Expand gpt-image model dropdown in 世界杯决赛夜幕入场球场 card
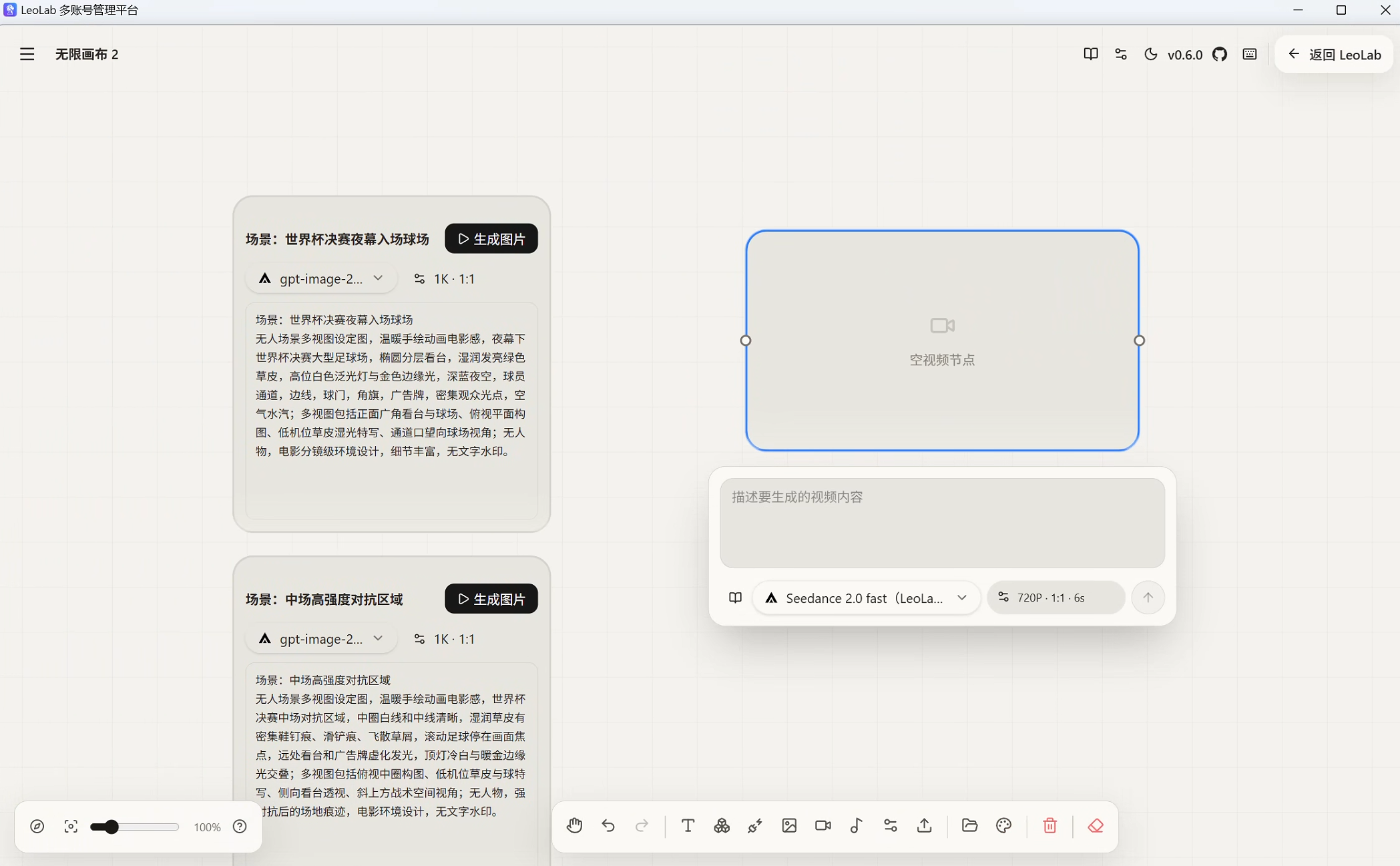This screenshot has width=1400, height=866. [x=322, y=278]
